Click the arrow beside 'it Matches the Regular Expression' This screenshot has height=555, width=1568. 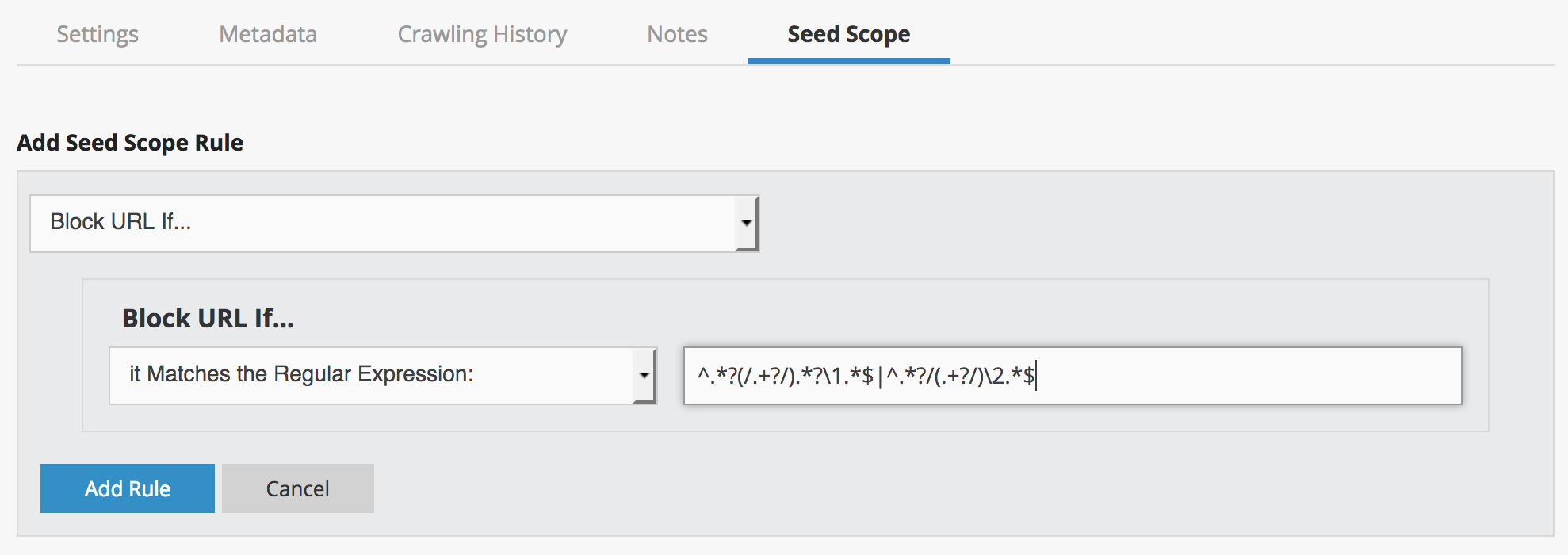pyautogui.click(x=644, y=375)
